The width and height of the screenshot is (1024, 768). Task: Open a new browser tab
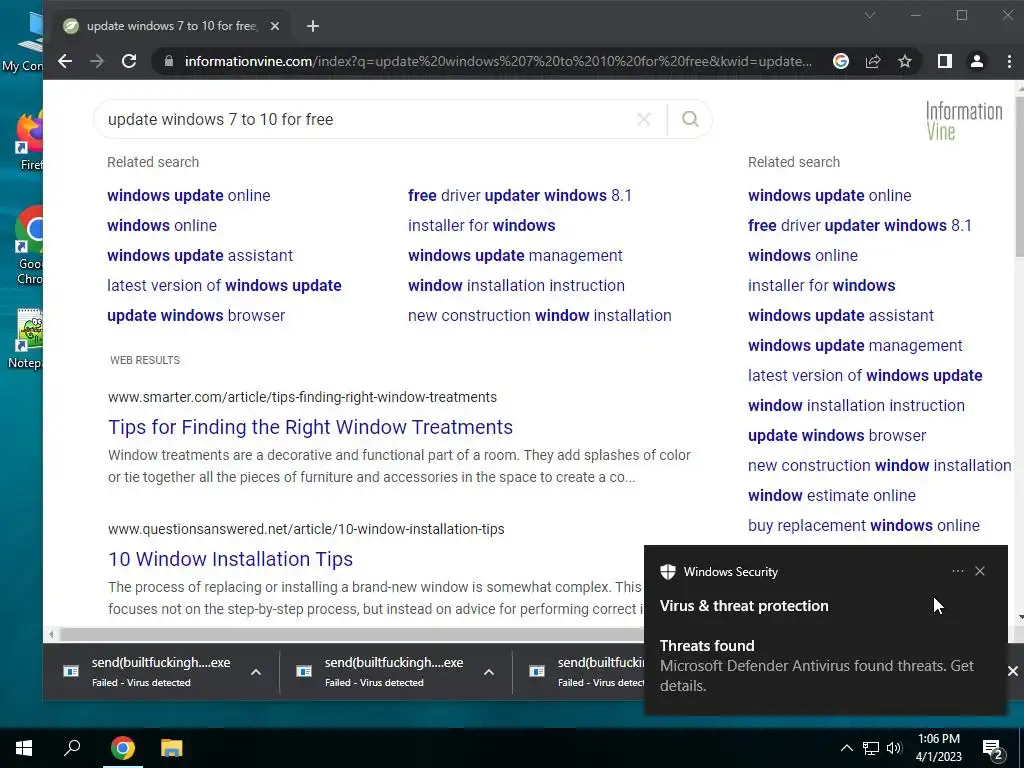[x=313, y=26]
